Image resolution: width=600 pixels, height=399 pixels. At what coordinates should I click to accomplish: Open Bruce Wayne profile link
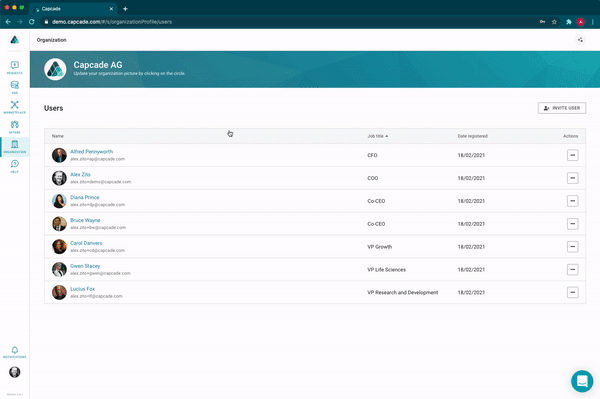(85, 220)
